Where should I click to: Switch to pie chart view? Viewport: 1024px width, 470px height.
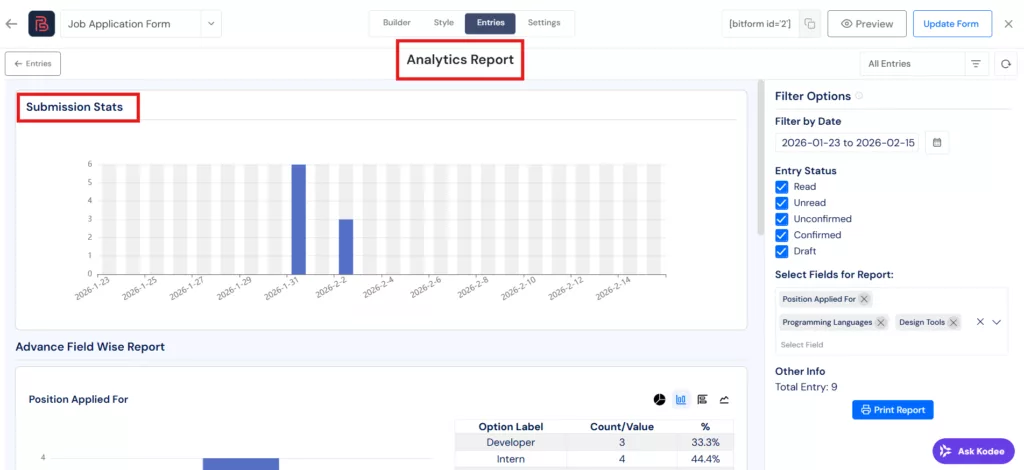pos(660,400)
